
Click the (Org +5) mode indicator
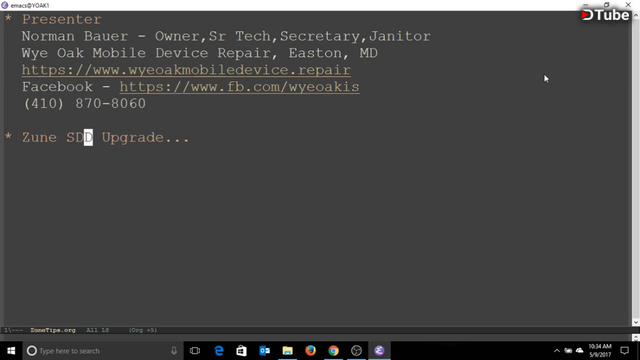[x=143, y=330]
